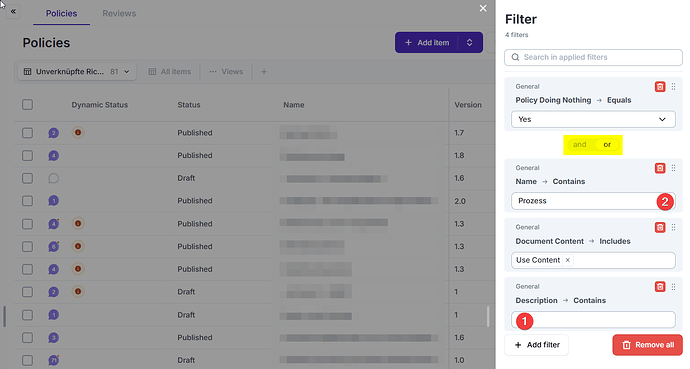
Task: Check the box for the first Published row
Action: point(27,133)
